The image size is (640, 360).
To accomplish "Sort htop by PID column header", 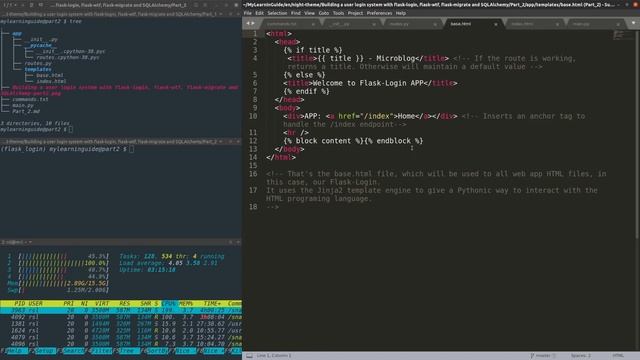I will click(20, 304).
